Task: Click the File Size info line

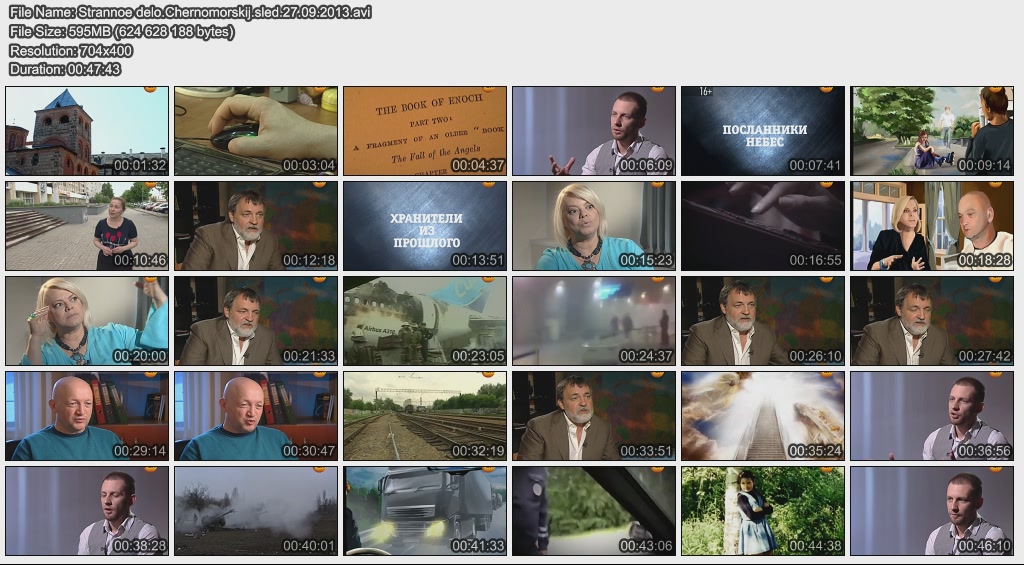Action: [121, 32]
